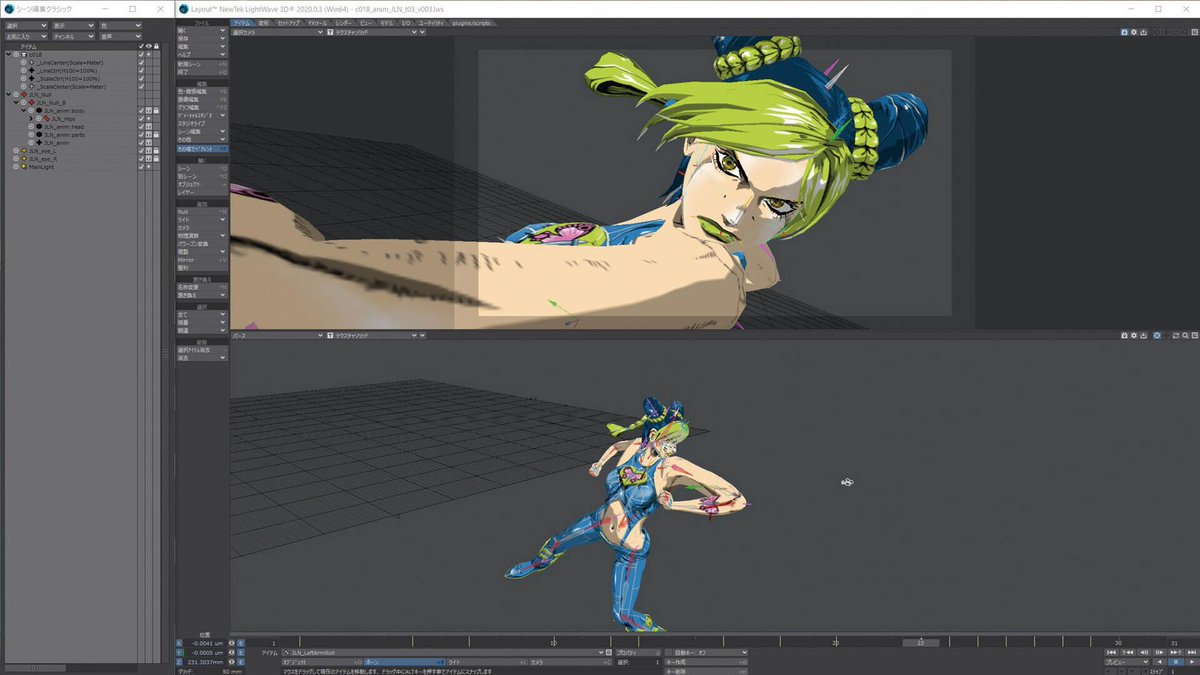Viewport: 1200px width, 675px height.
Task: Click the highlighted その場でペアレント button
Action: click(x=202, y=149)
